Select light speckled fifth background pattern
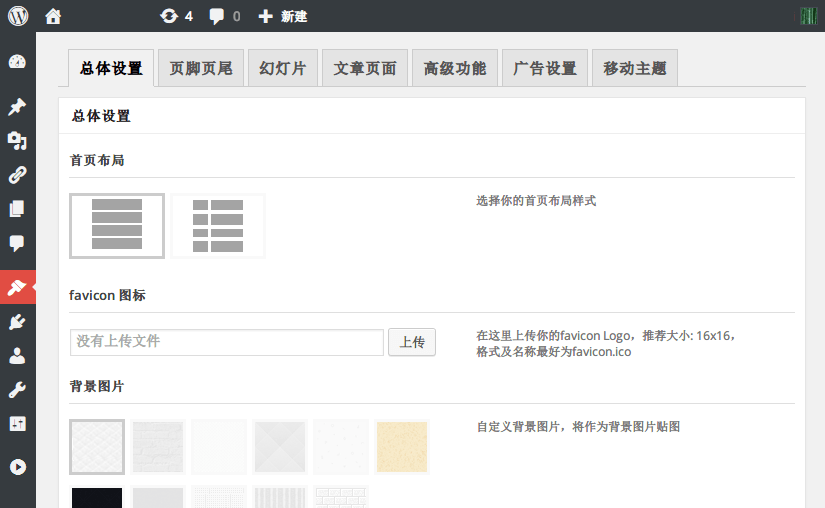The height and width of the screenshot is (508, 825). (341, 447)
